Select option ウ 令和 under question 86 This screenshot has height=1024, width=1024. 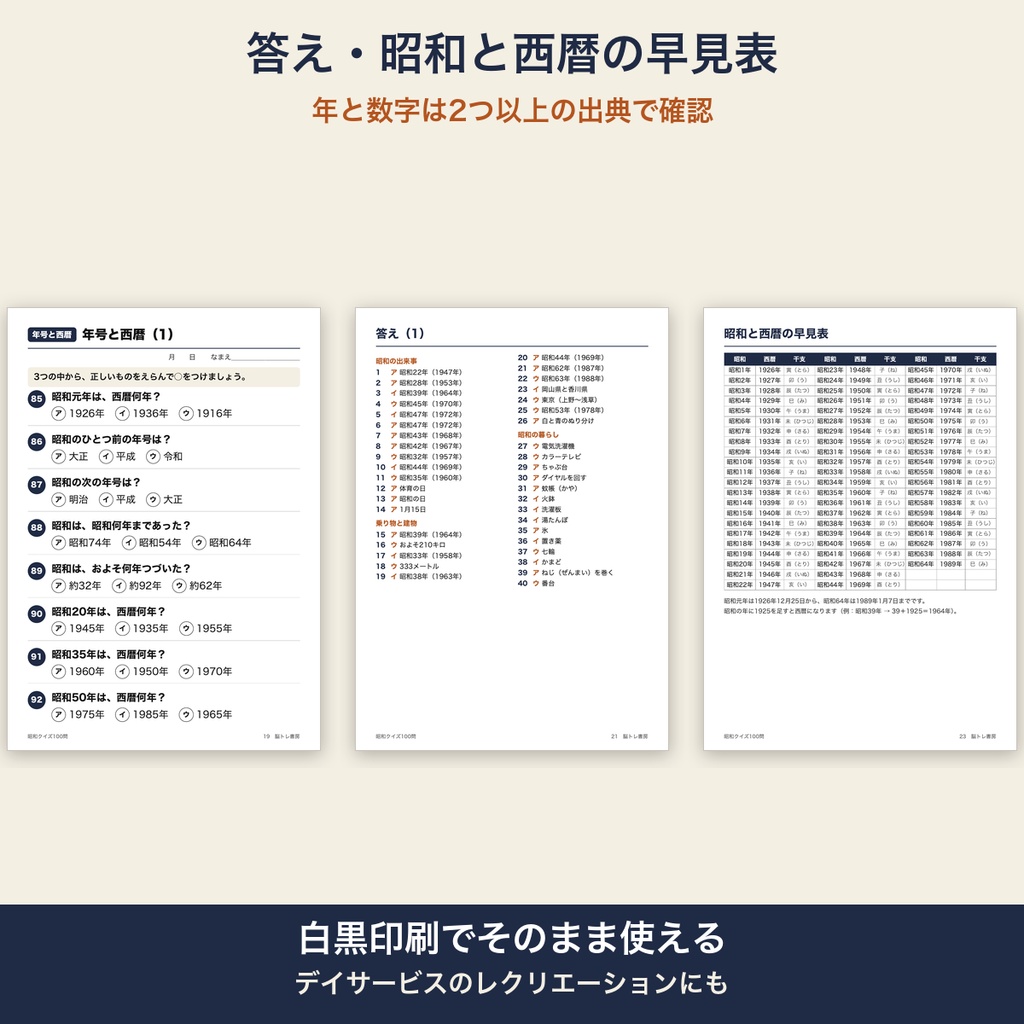(x=165, y=456)
